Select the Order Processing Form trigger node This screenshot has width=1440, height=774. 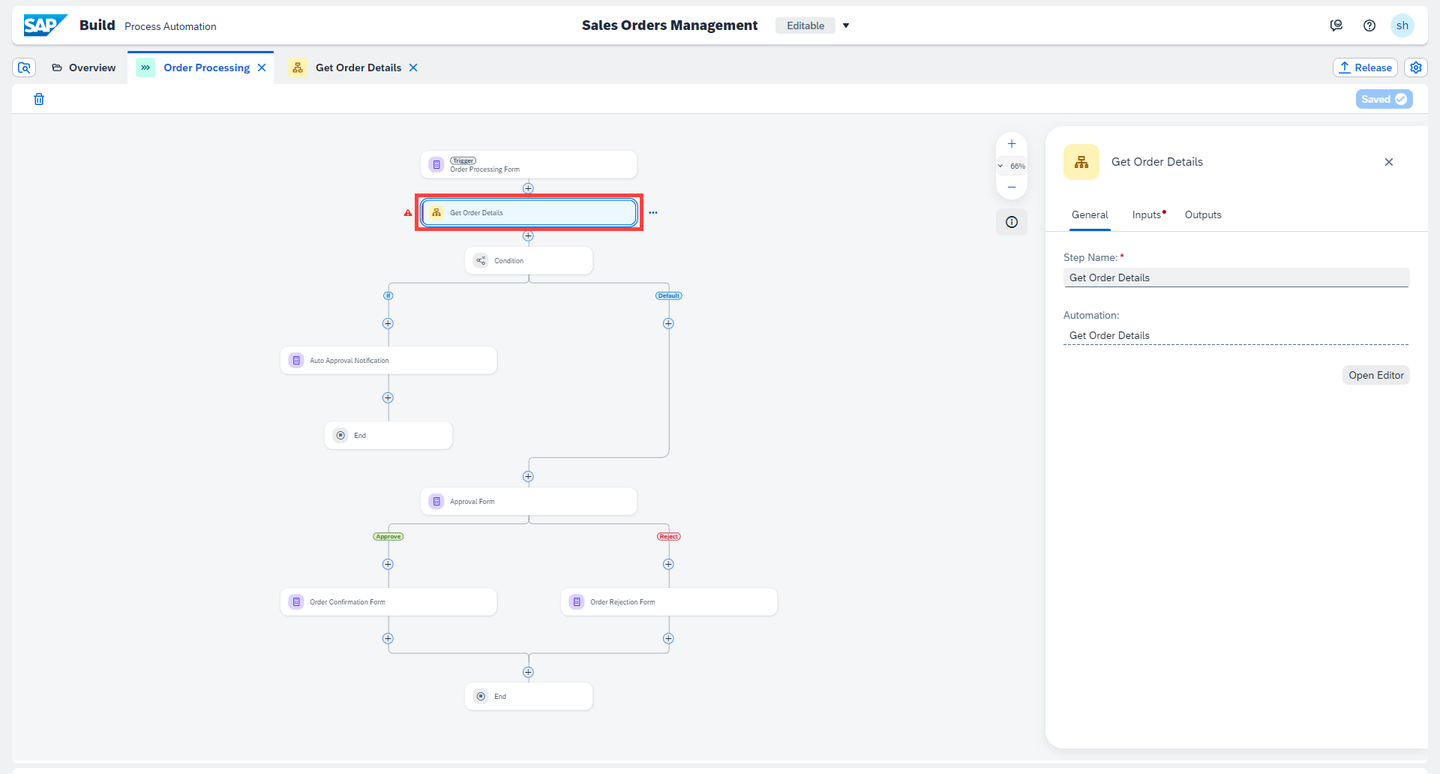[x=529, y=165]
